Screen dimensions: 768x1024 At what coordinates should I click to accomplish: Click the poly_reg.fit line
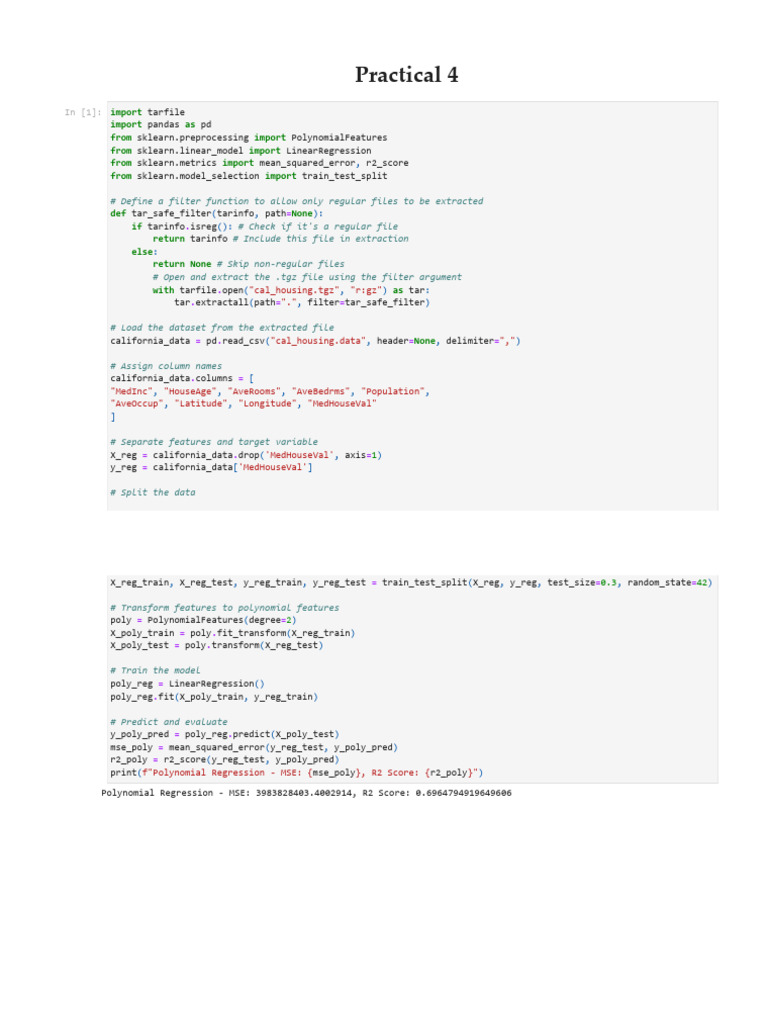(214, 697)
